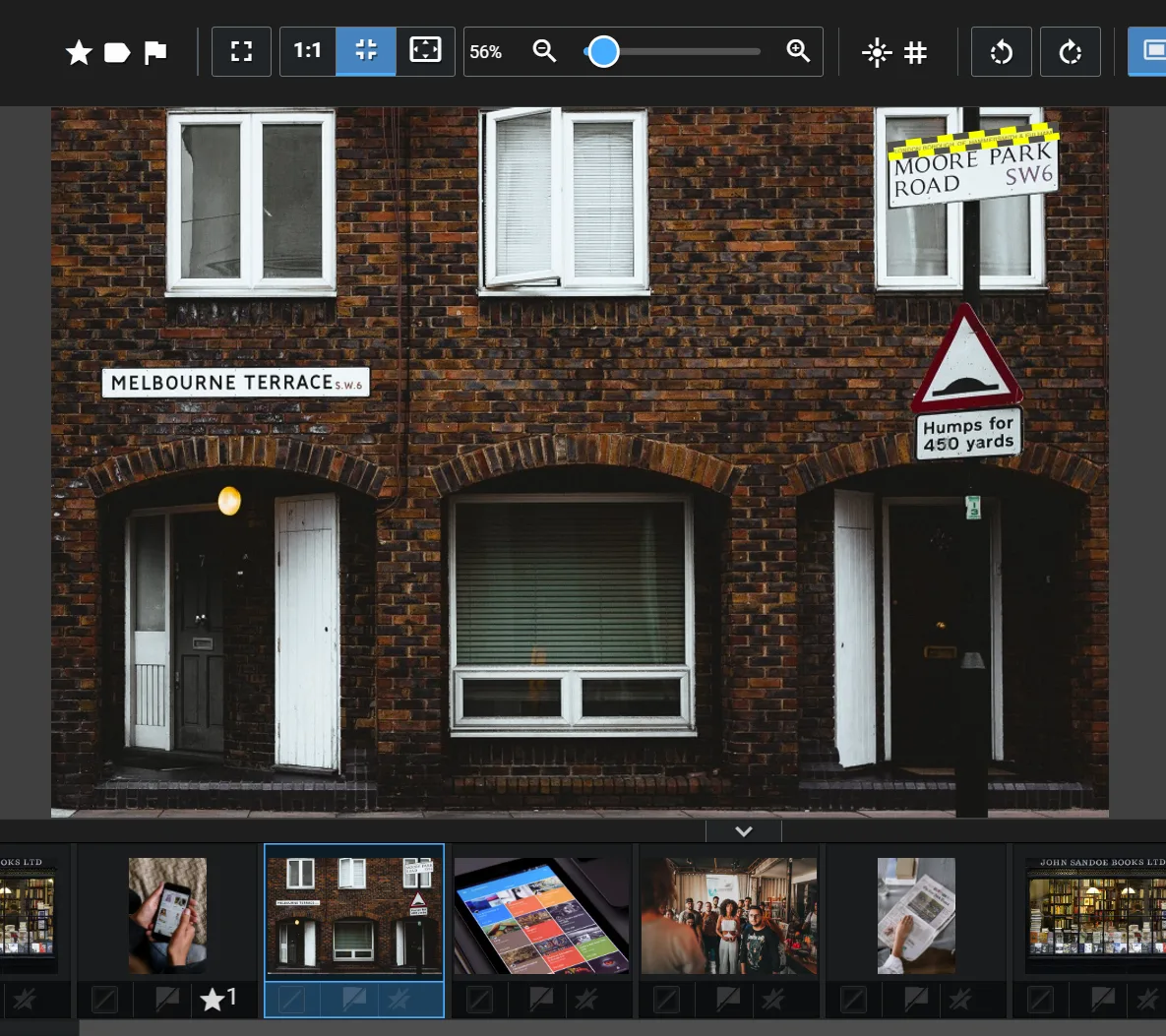Set a color label on the newspaper thumbnail
The width and height of the screenshot is (1166, 1036).
click(854, 1000)
